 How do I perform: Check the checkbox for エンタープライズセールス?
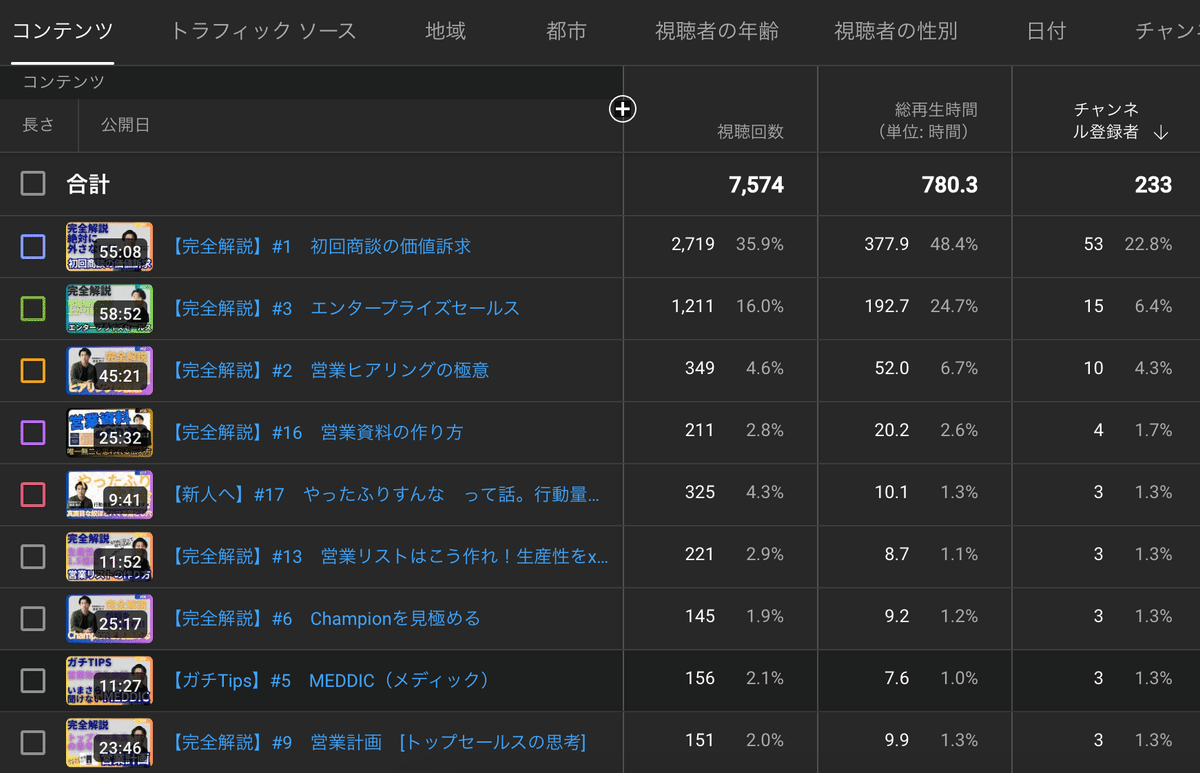coord(33,308)
